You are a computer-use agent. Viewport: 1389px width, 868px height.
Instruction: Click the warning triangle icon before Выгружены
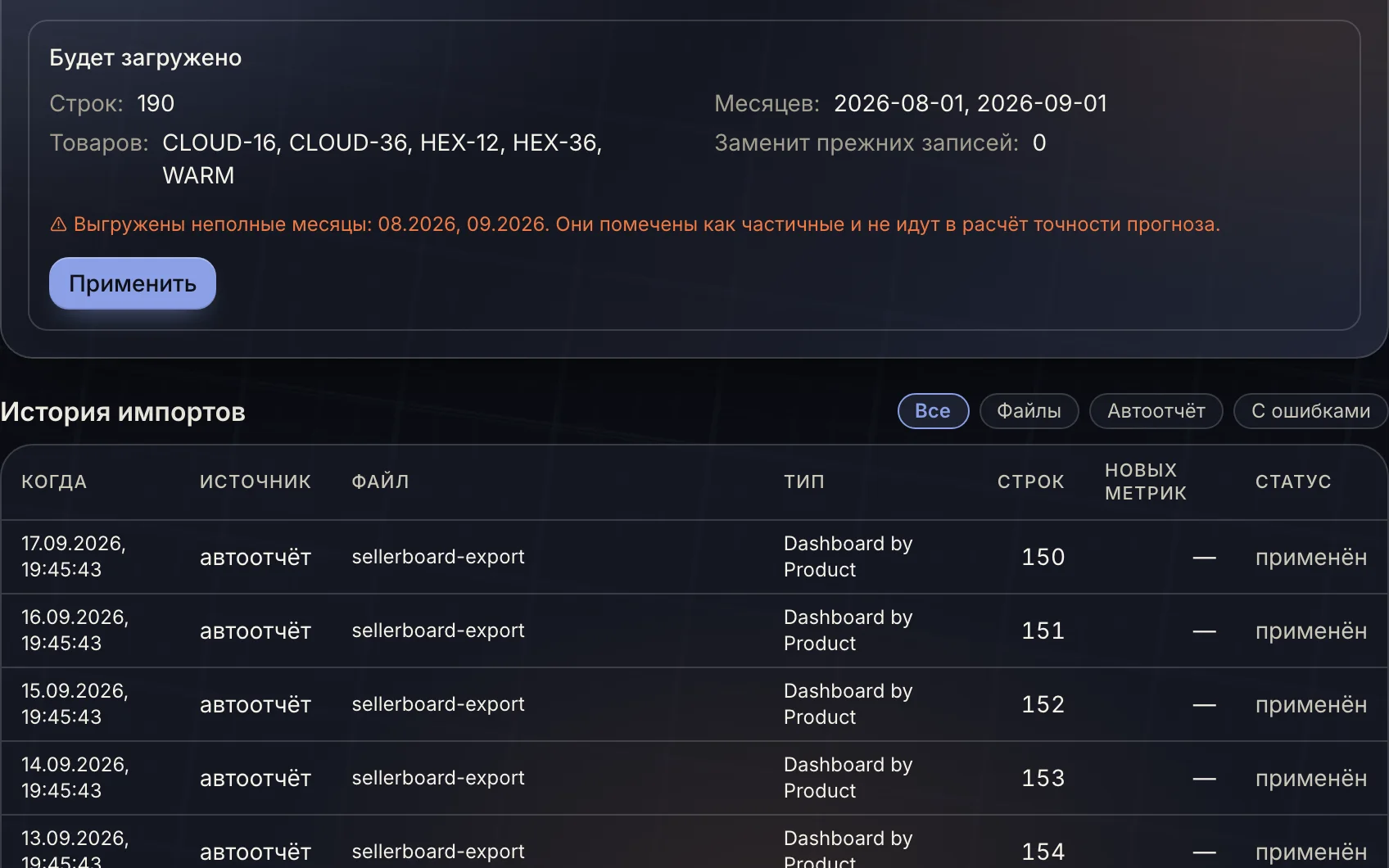[x=58, y=224]
